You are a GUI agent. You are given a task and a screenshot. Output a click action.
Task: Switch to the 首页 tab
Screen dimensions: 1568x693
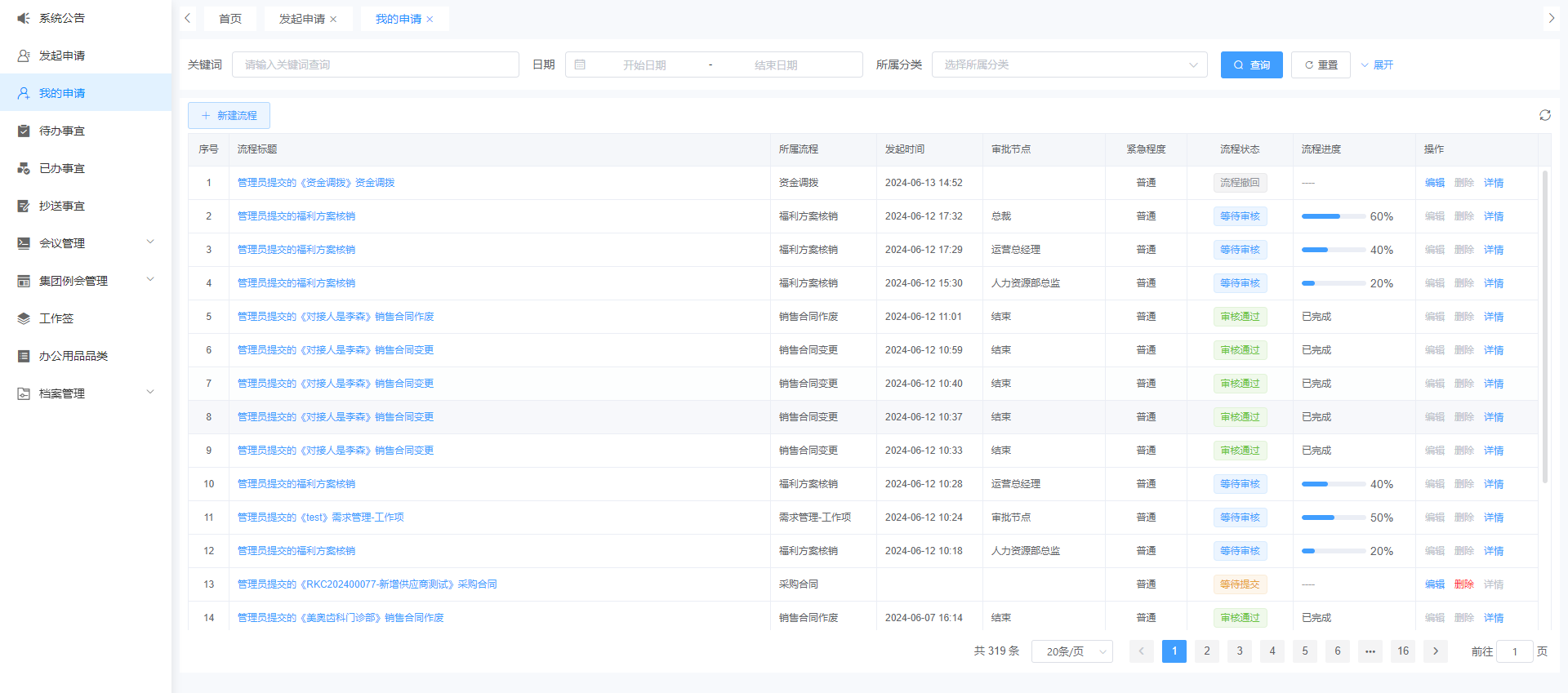pyautogui.click(x=230, y=19)
